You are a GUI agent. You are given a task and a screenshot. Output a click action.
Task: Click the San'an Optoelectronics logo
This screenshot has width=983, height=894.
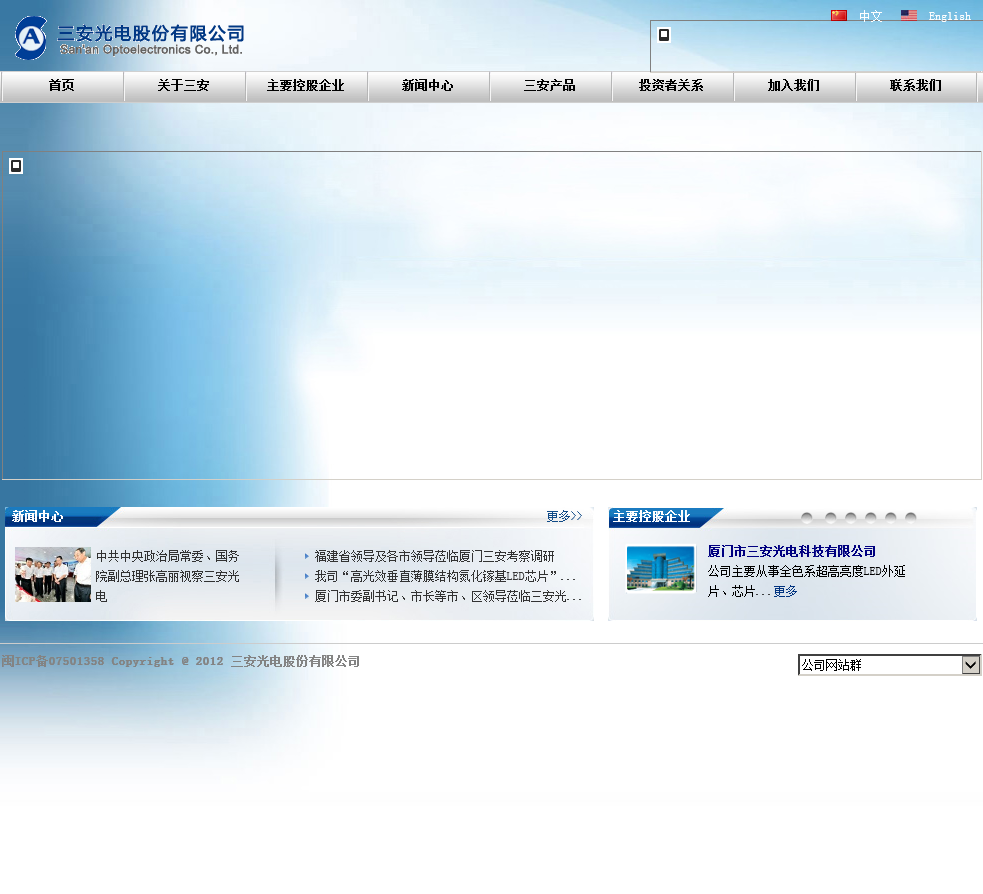129,39
